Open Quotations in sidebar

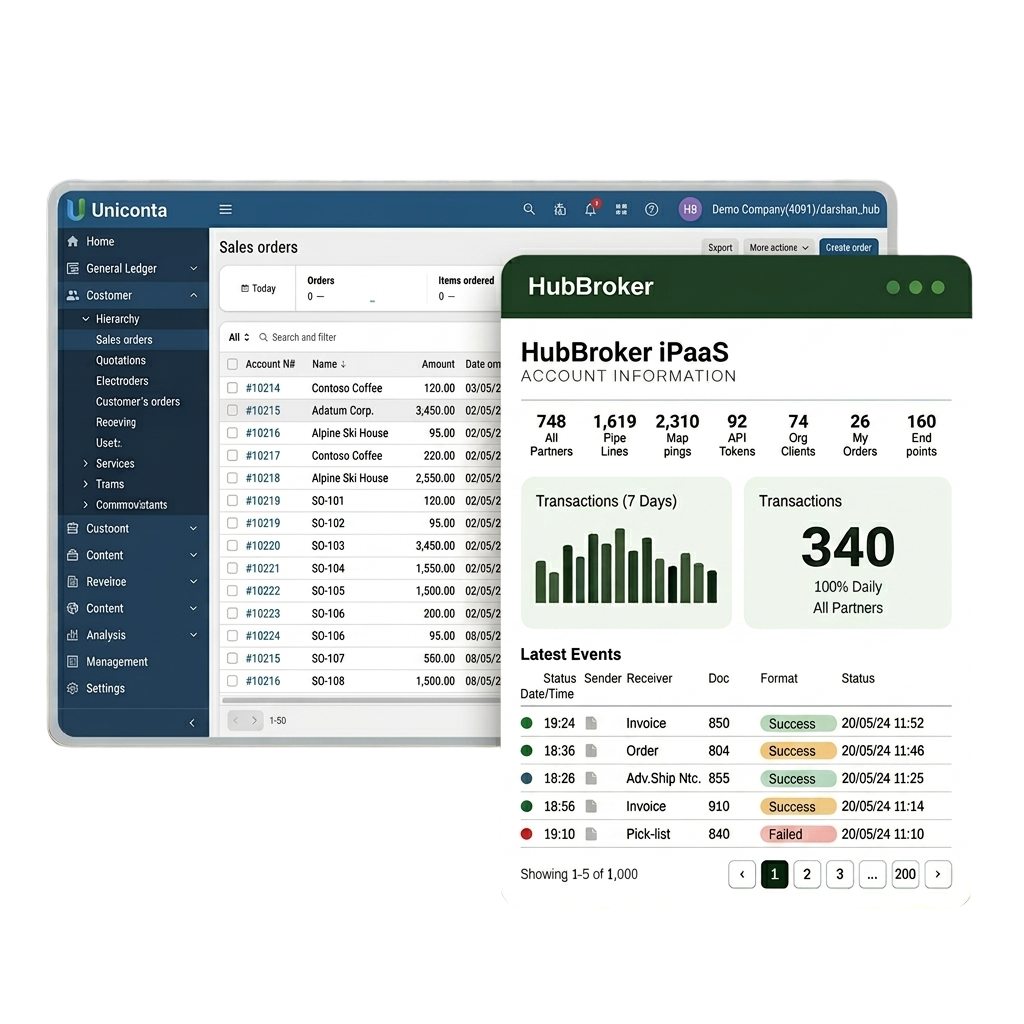click(x=121, y=360)
